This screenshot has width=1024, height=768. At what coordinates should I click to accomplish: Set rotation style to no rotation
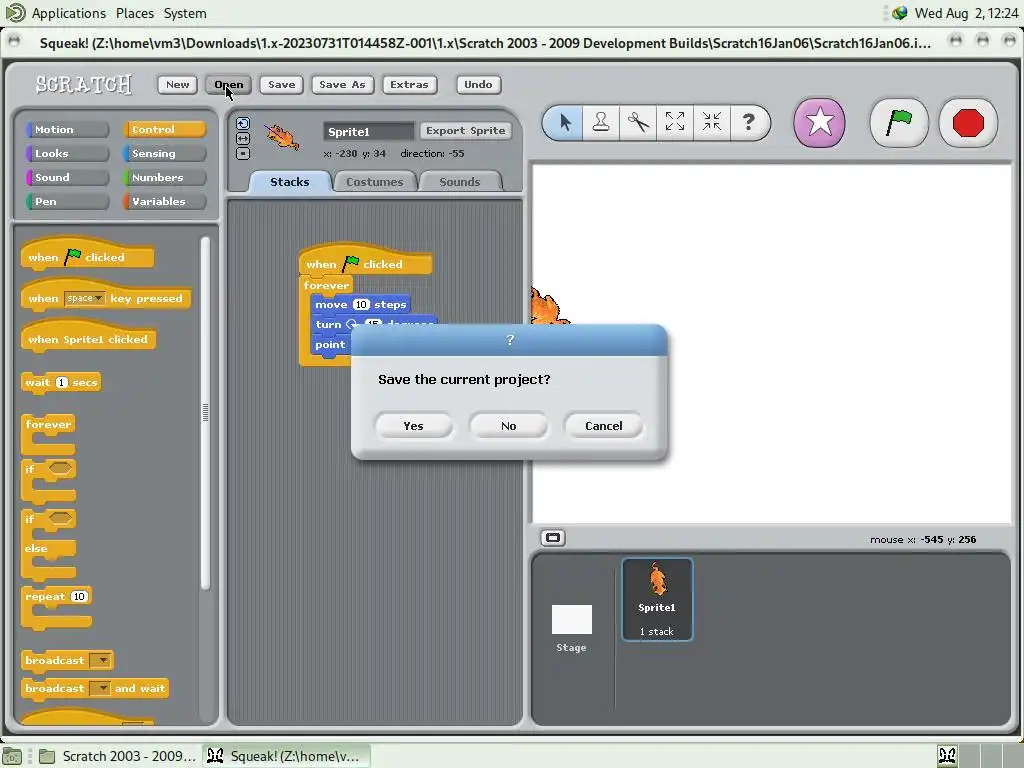click(243, 153)
